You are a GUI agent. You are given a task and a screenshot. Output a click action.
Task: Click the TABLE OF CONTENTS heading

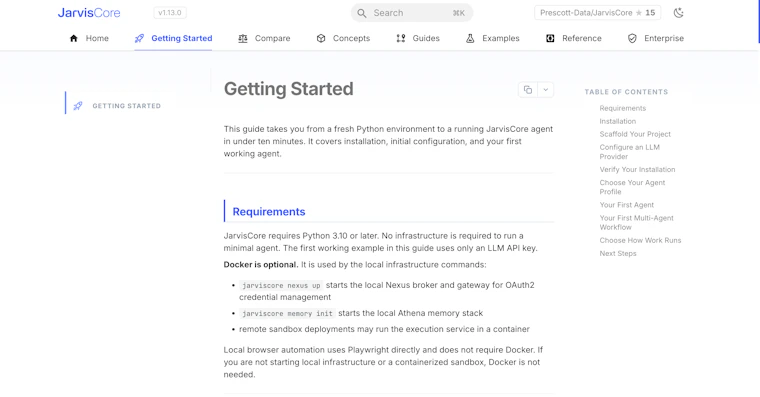(626, 92)
